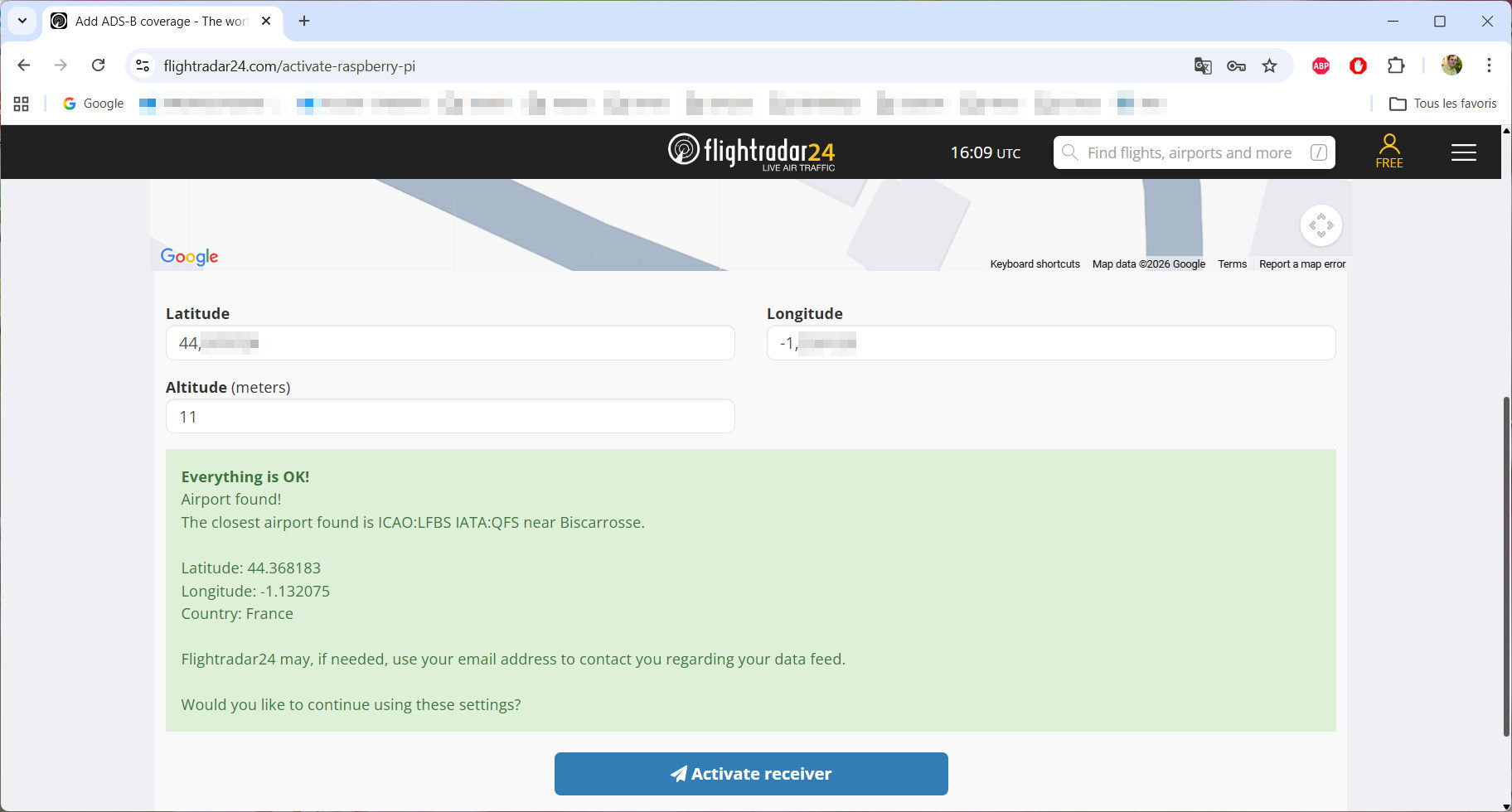Click the Longitude: -1.132075 line
This screenshot has height=812, width=1512.
(255, 592)
